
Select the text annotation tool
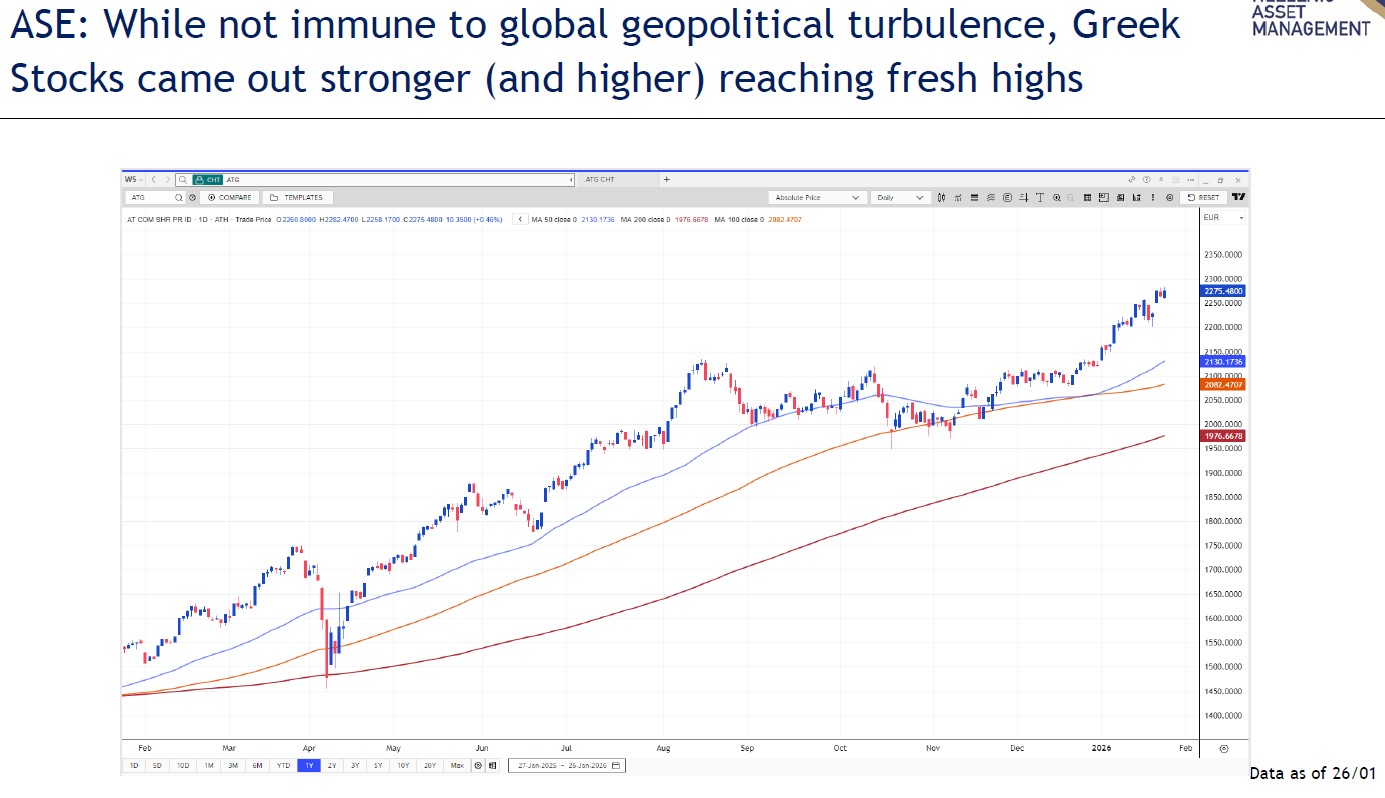pyautogui.click(x=1040, y=198)
